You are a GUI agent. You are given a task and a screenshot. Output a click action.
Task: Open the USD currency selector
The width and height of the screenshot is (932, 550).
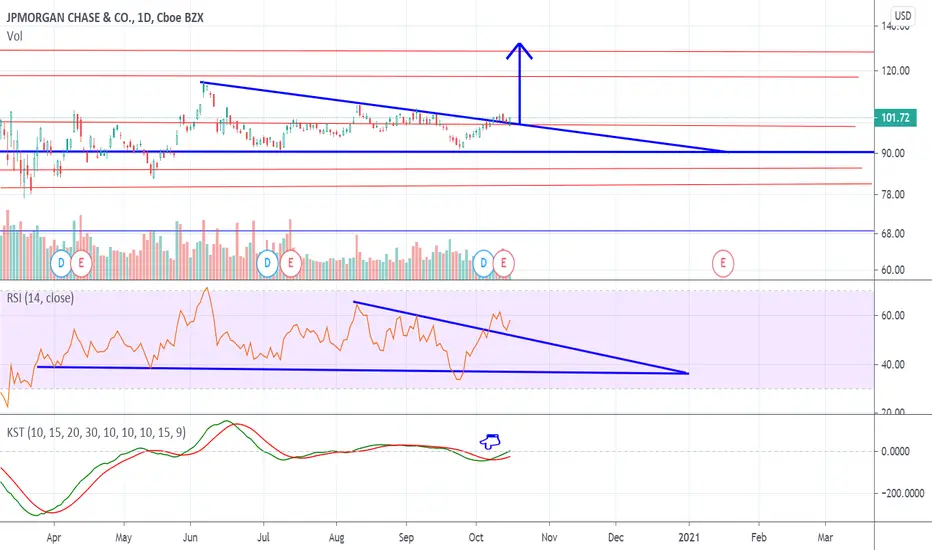click(903, 16)
